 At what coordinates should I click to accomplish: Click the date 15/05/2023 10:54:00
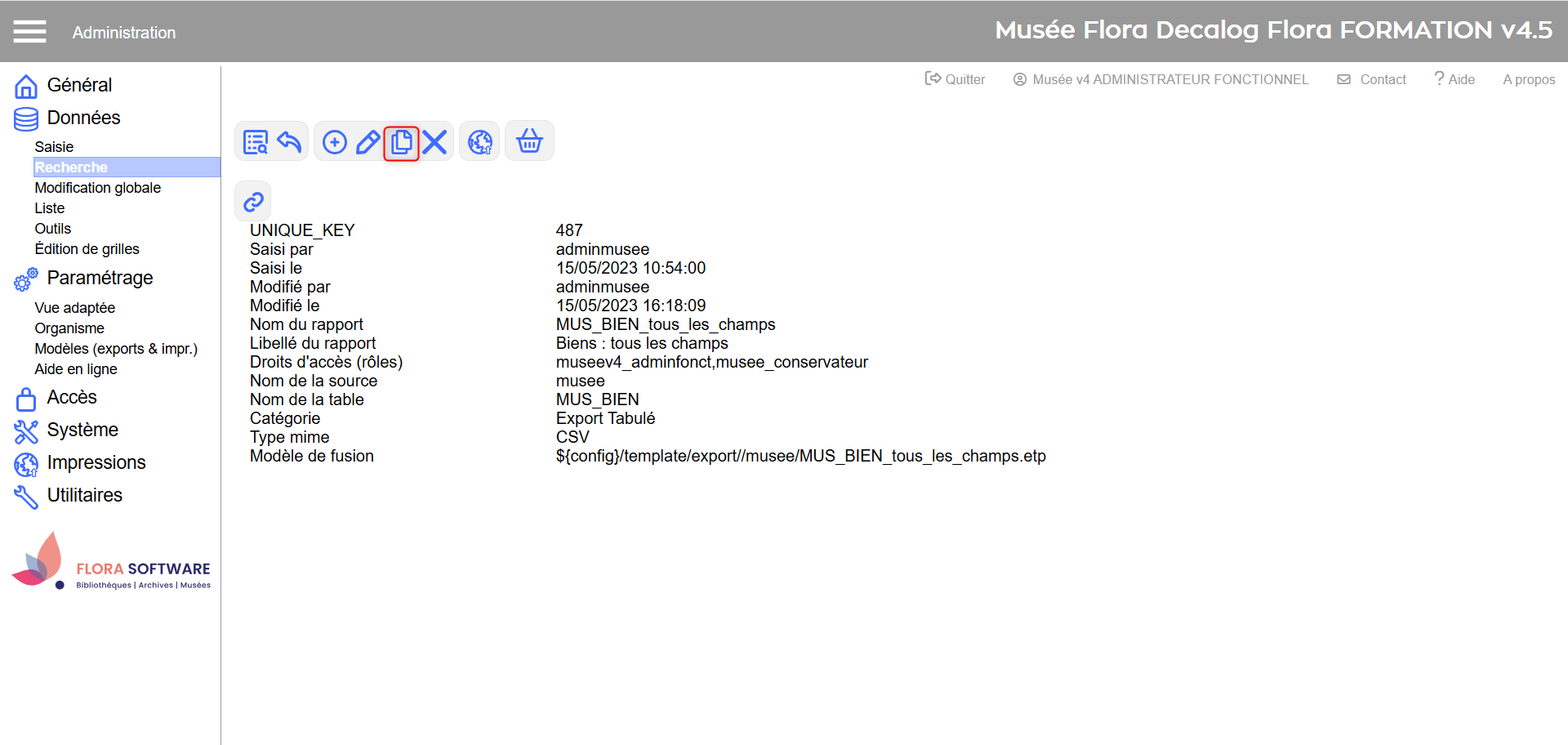[630, 268]
